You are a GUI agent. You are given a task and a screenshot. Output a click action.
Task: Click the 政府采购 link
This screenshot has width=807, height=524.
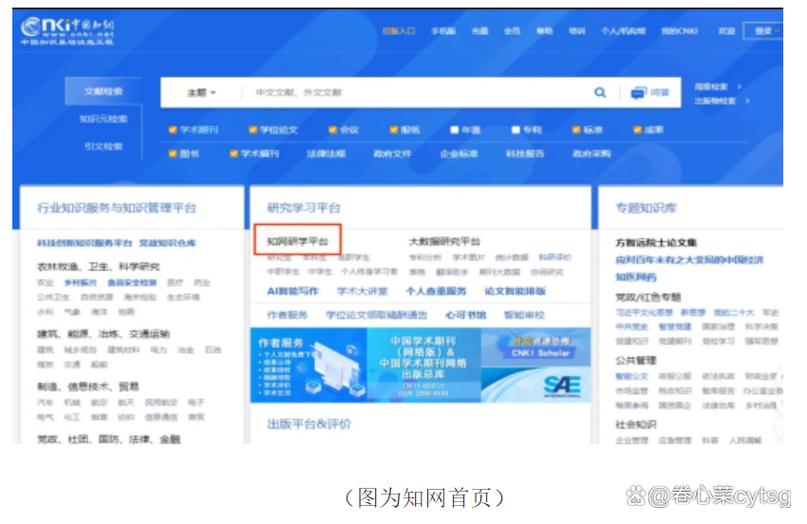591,153
